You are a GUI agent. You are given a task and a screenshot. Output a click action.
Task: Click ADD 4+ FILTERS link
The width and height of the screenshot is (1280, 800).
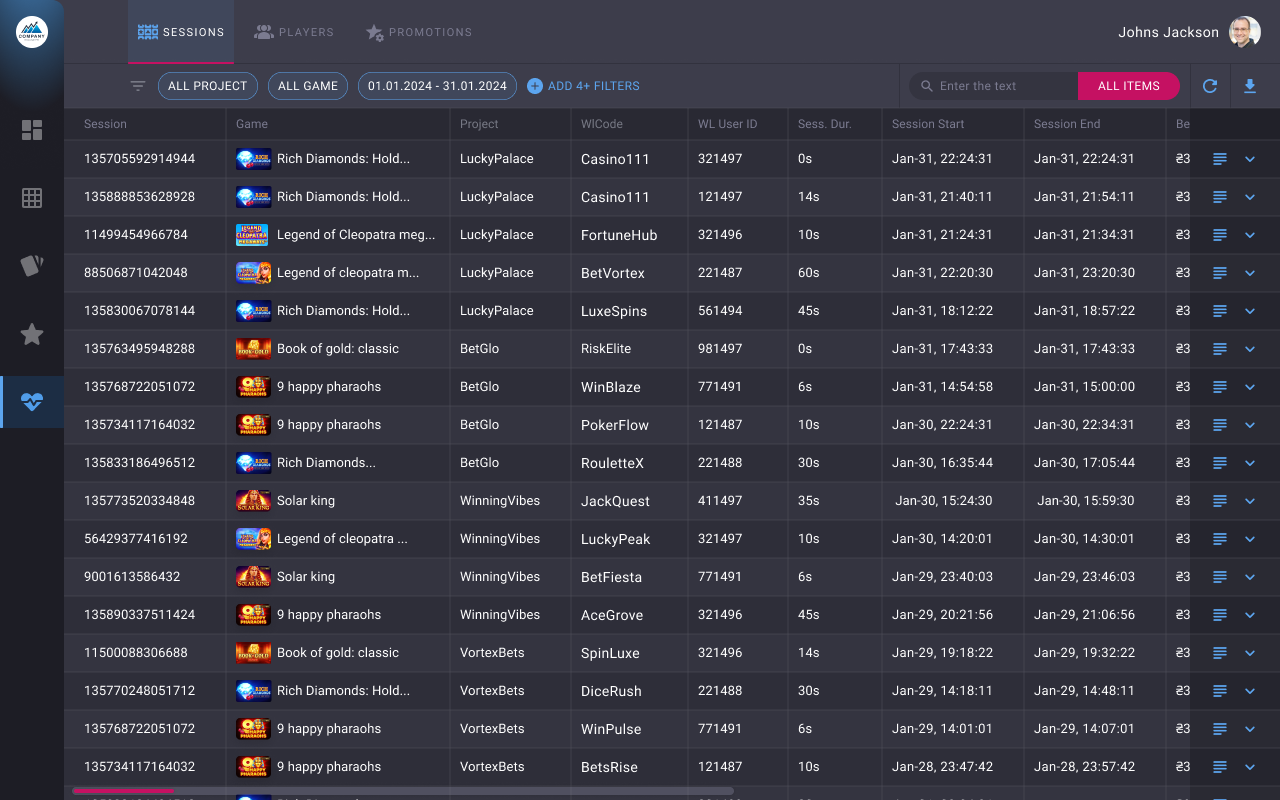pos(583,86)
